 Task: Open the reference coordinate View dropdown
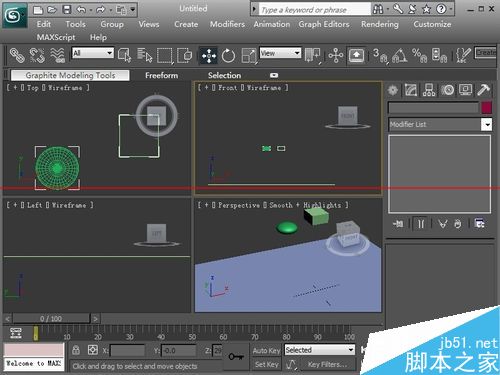point(280,53)
